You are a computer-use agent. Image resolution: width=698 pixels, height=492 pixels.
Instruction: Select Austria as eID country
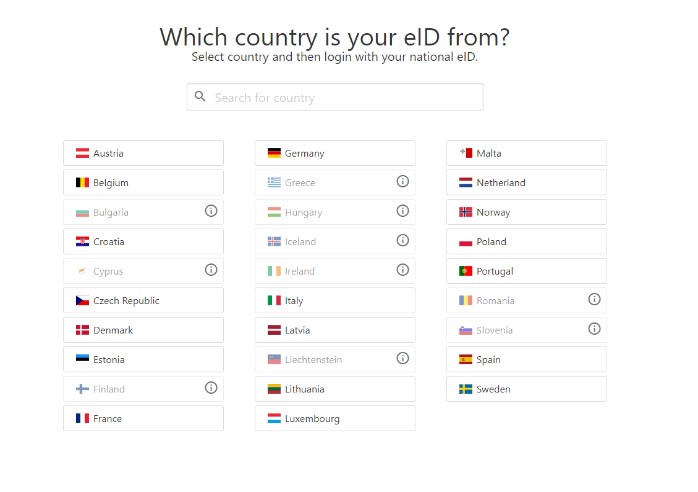point(143,153)
